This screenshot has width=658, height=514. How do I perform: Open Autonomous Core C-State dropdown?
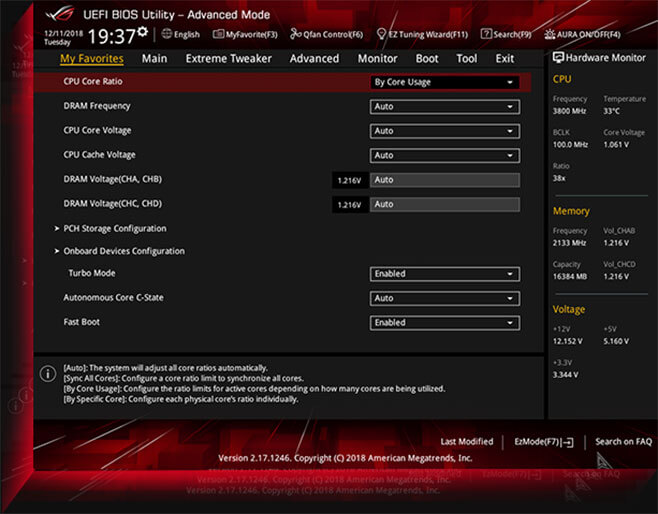click(x=444, y=298)
